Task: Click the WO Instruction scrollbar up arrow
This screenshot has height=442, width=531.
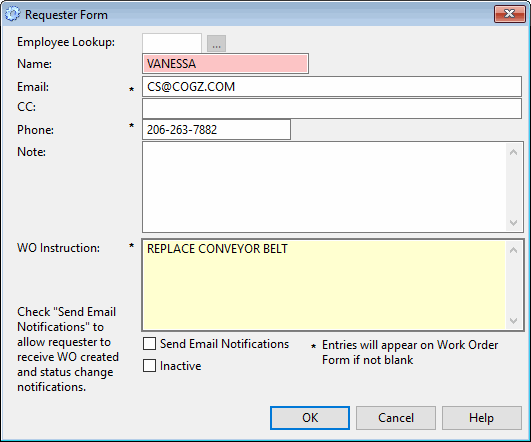Action: (513, 250)
